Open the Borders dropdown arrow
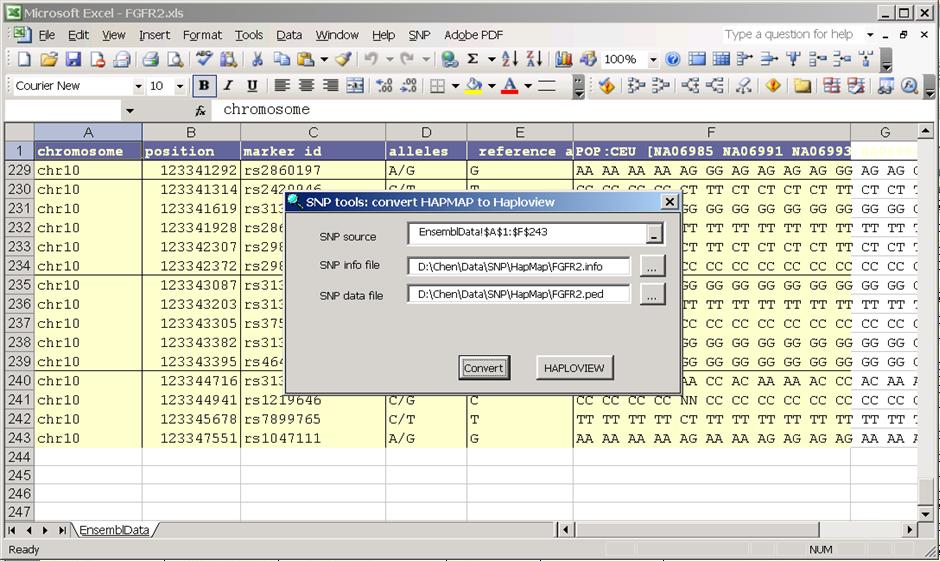The width and height of the screenshot is (940, 561). pos(455,86)
